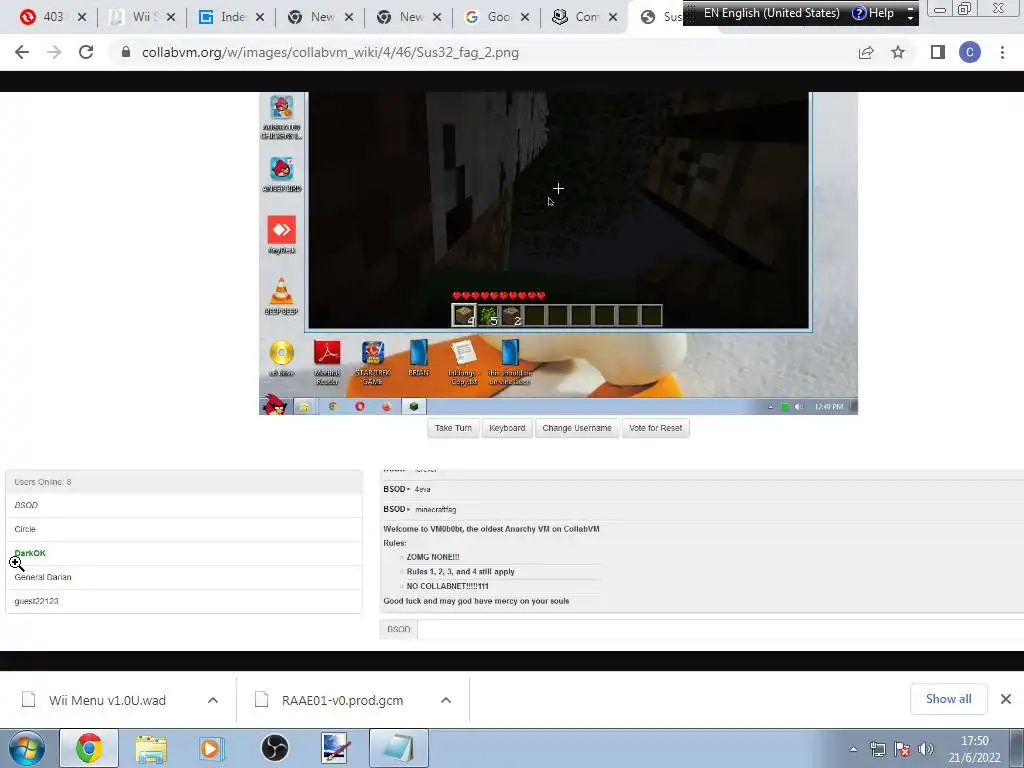Click the chat input field beside BSOD
1024x768 pixels.
coord(720,630)
